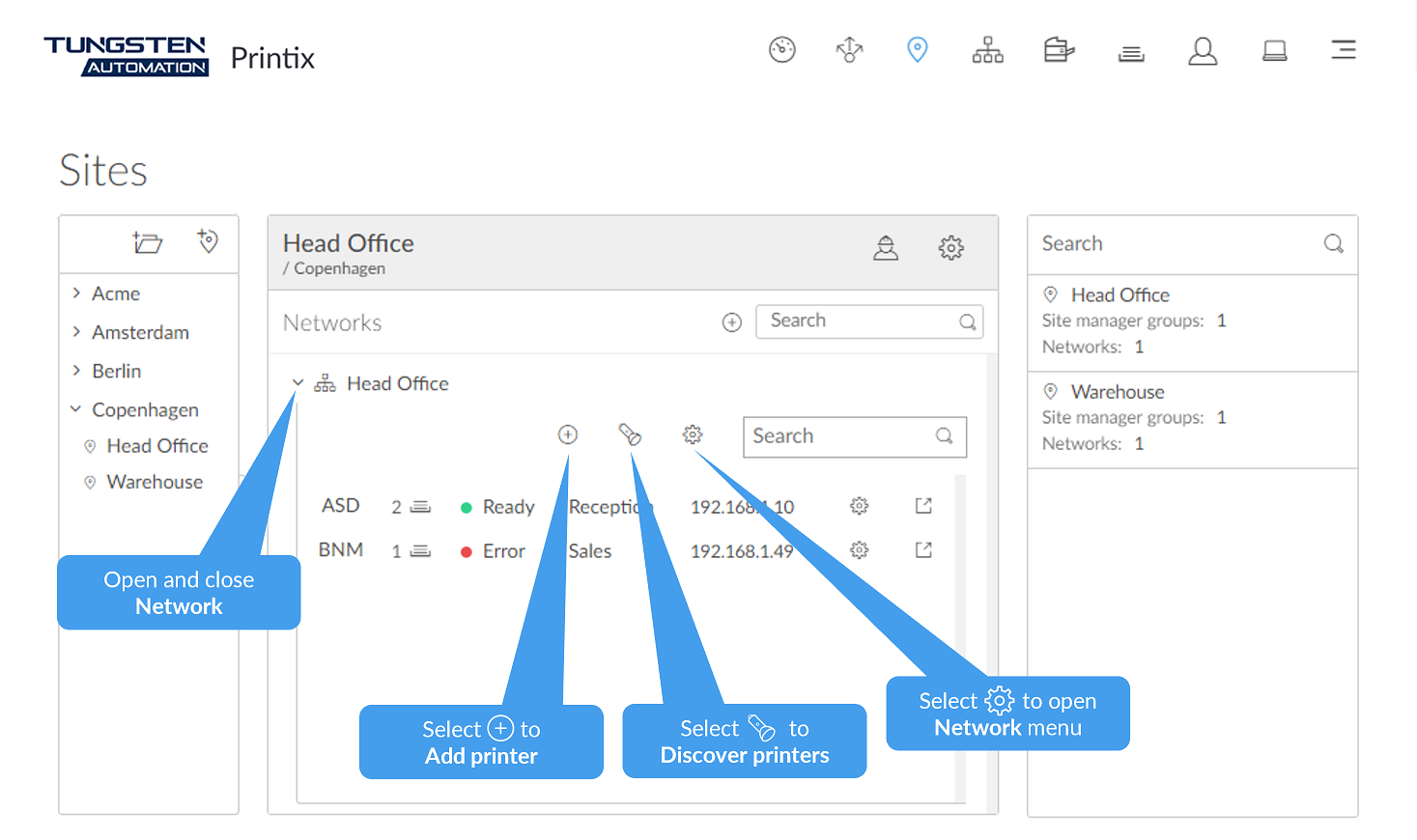Open the hamburger menu in top right
This screenshot has height=840, width=1417.
[x=1343, y=50]
